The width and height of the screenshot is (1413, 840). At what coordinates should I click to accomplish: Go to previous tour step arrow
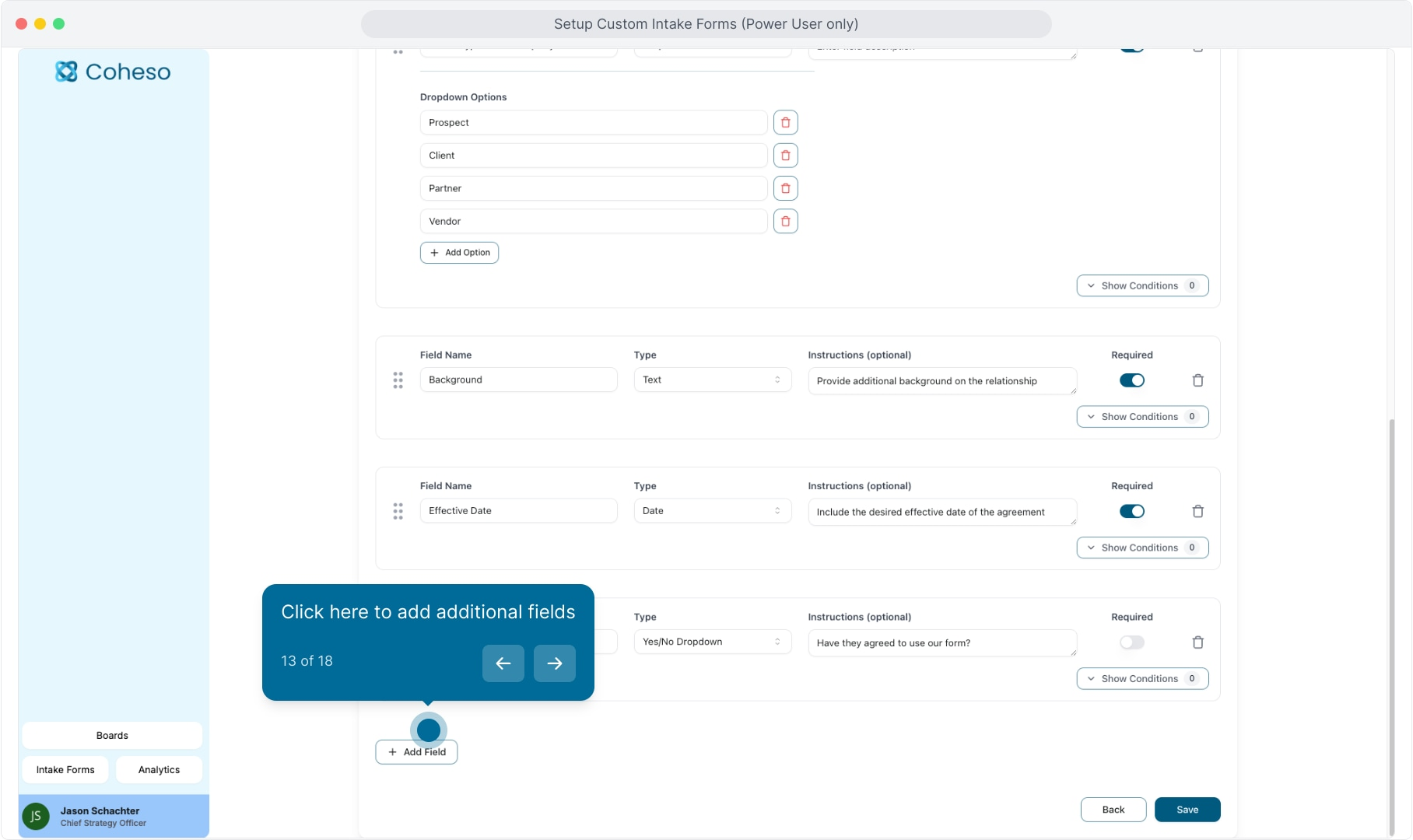(x=503, y=663)
